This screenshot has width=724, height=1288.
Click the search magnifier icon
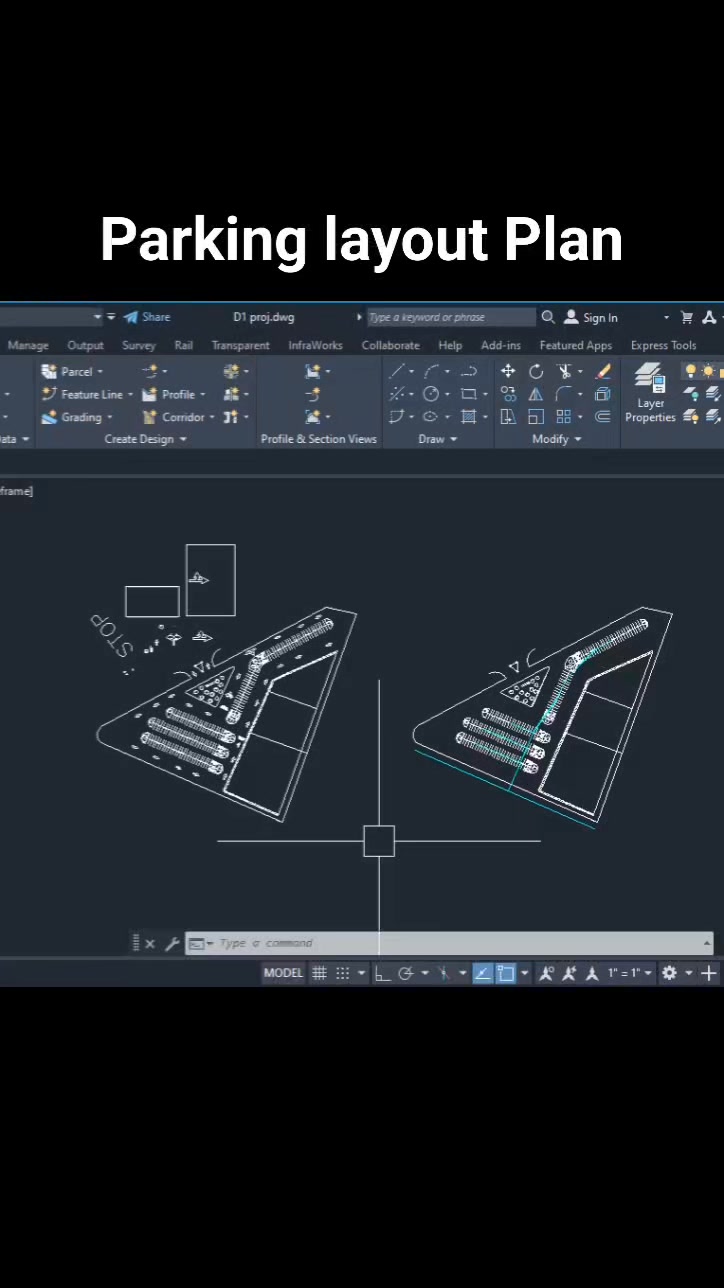pos(548,317)
